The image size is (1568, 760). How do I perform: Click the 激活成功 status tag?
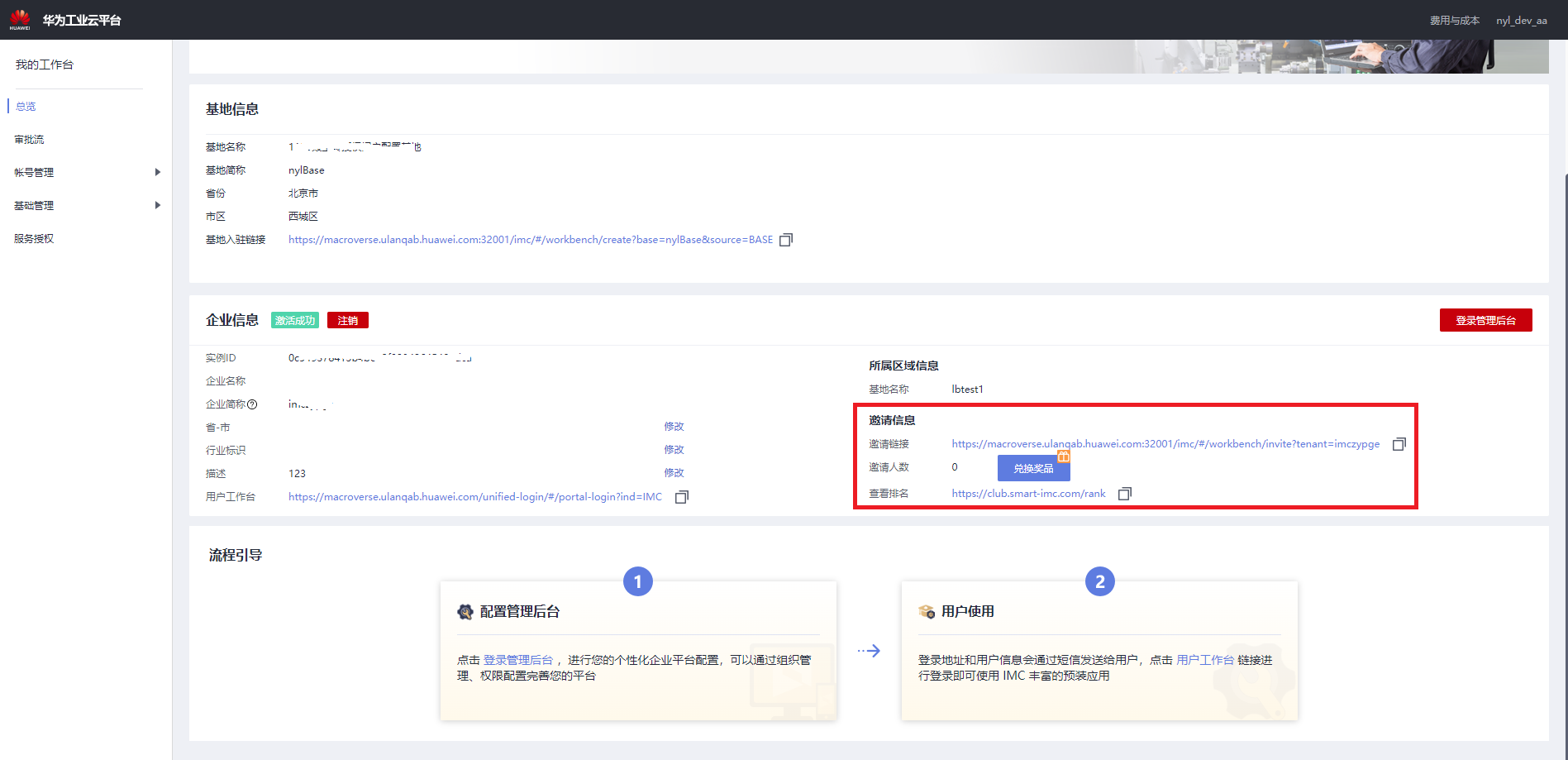coord(295,320)
